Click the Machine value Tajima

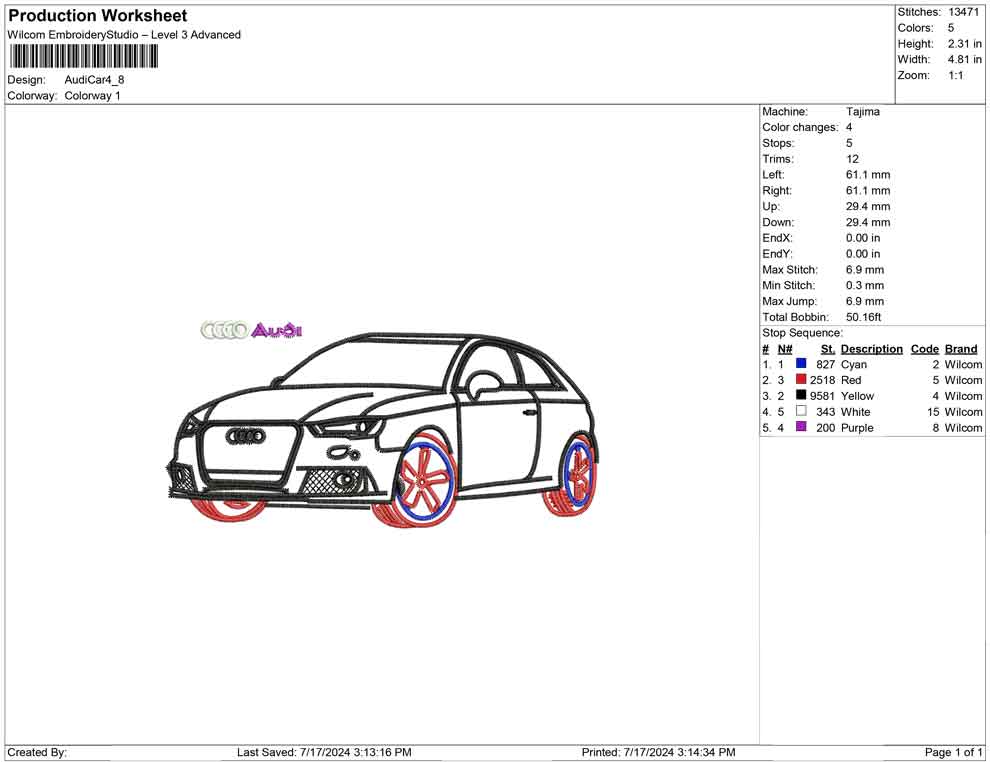click(x=862, y=112)
